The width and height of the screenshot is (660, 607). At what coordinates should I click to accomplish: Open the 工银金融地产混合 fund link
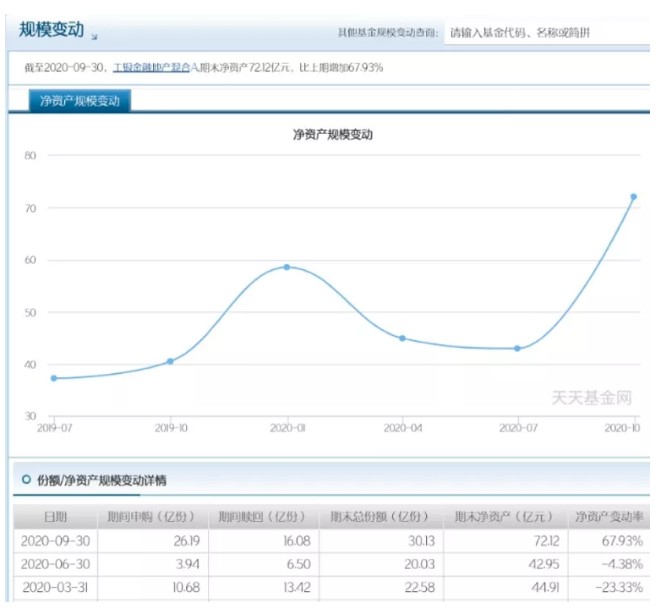coord(152,67)
